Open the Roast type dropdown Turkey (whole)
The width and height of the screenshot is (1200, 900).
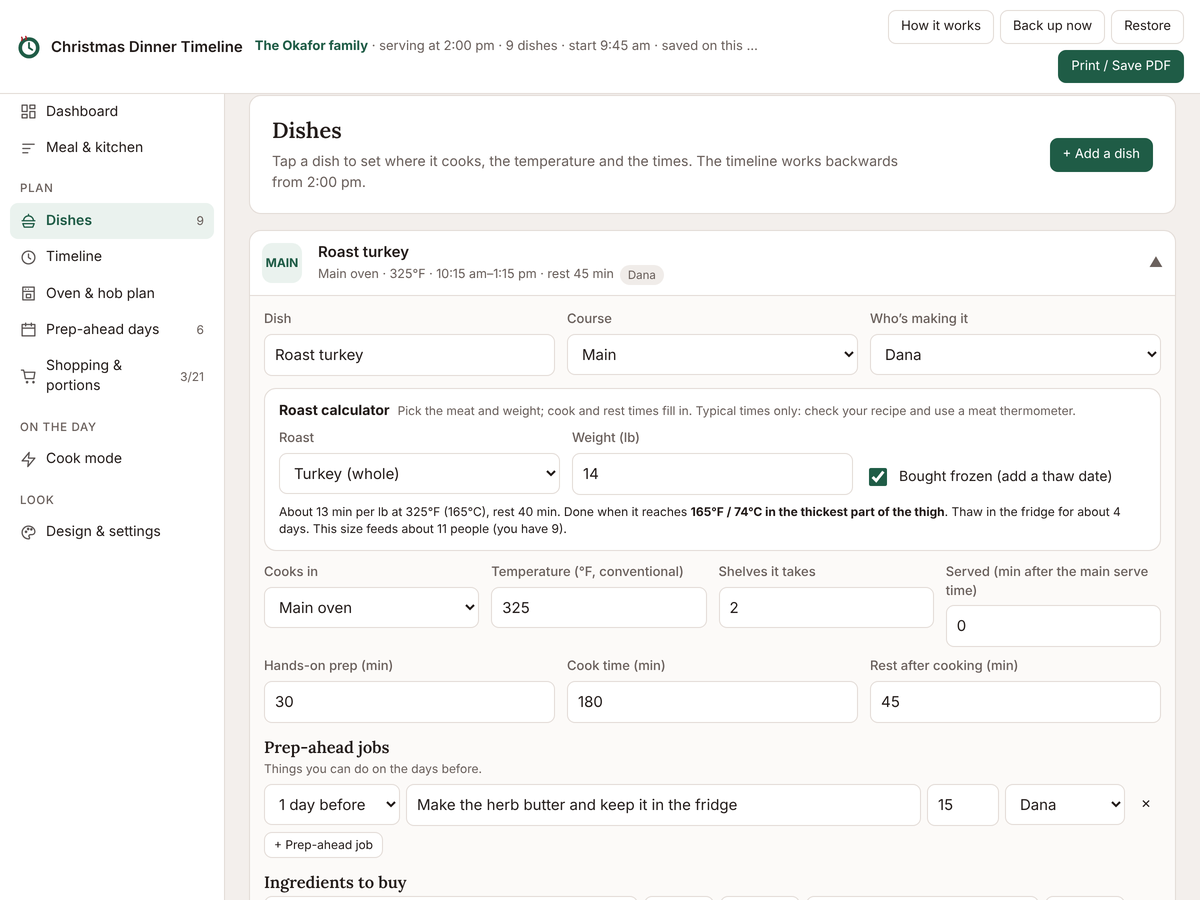[419, 474]
